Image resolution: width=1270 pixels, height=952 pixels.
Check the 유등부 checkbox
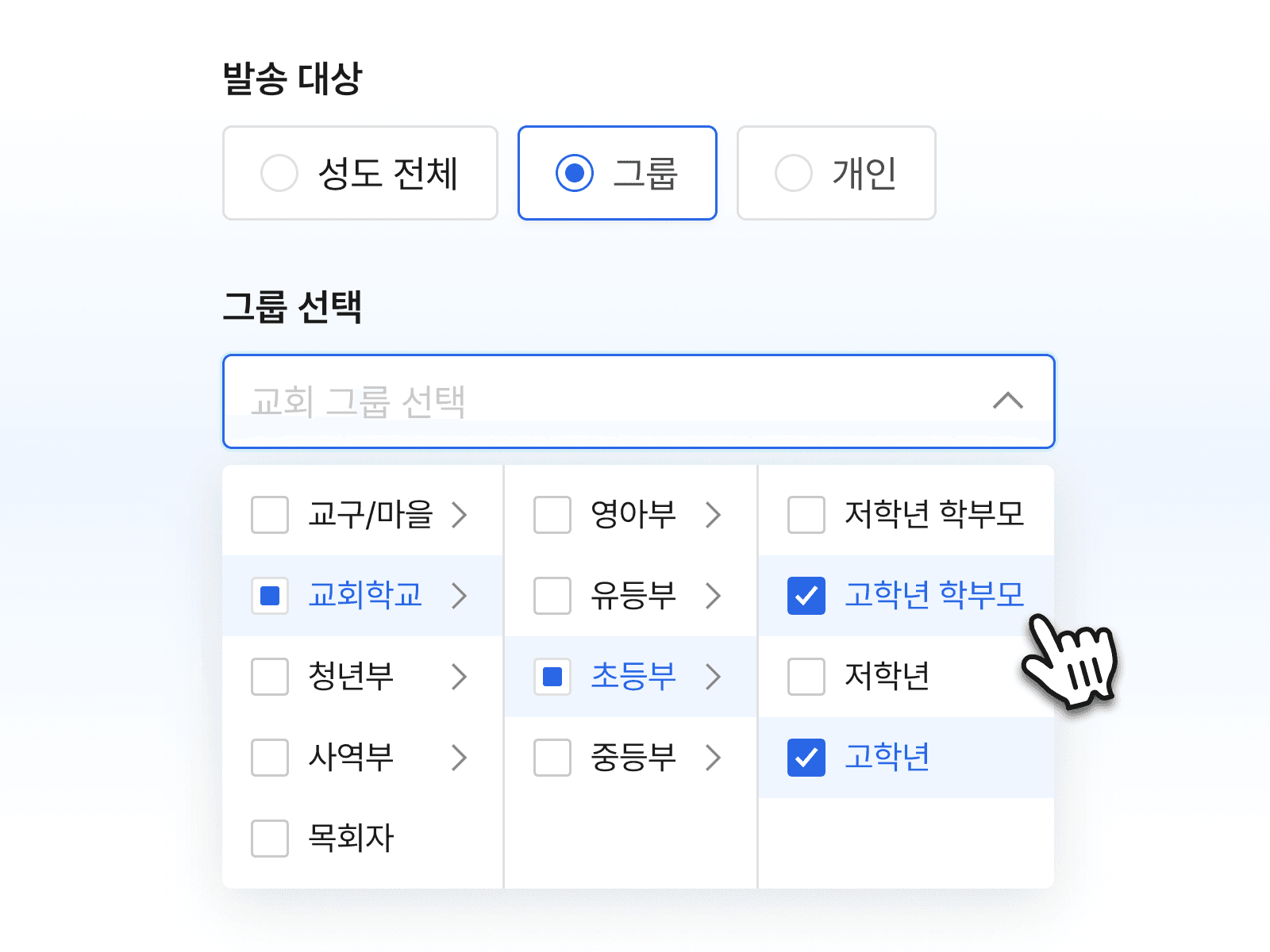(552, 596)
